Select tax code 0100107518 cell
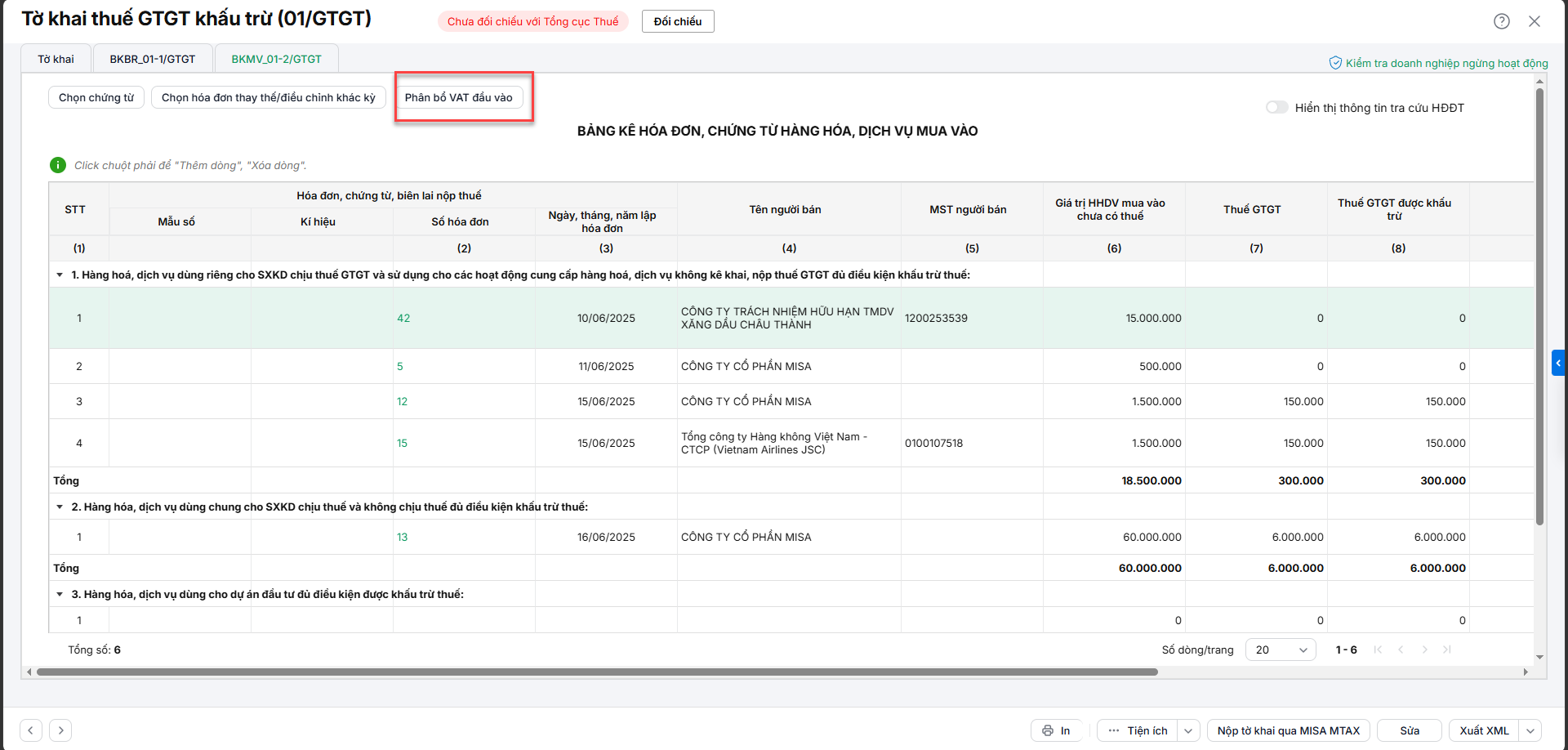Image resolution: width=1568 pixels, height=750 pixels. 972,443
